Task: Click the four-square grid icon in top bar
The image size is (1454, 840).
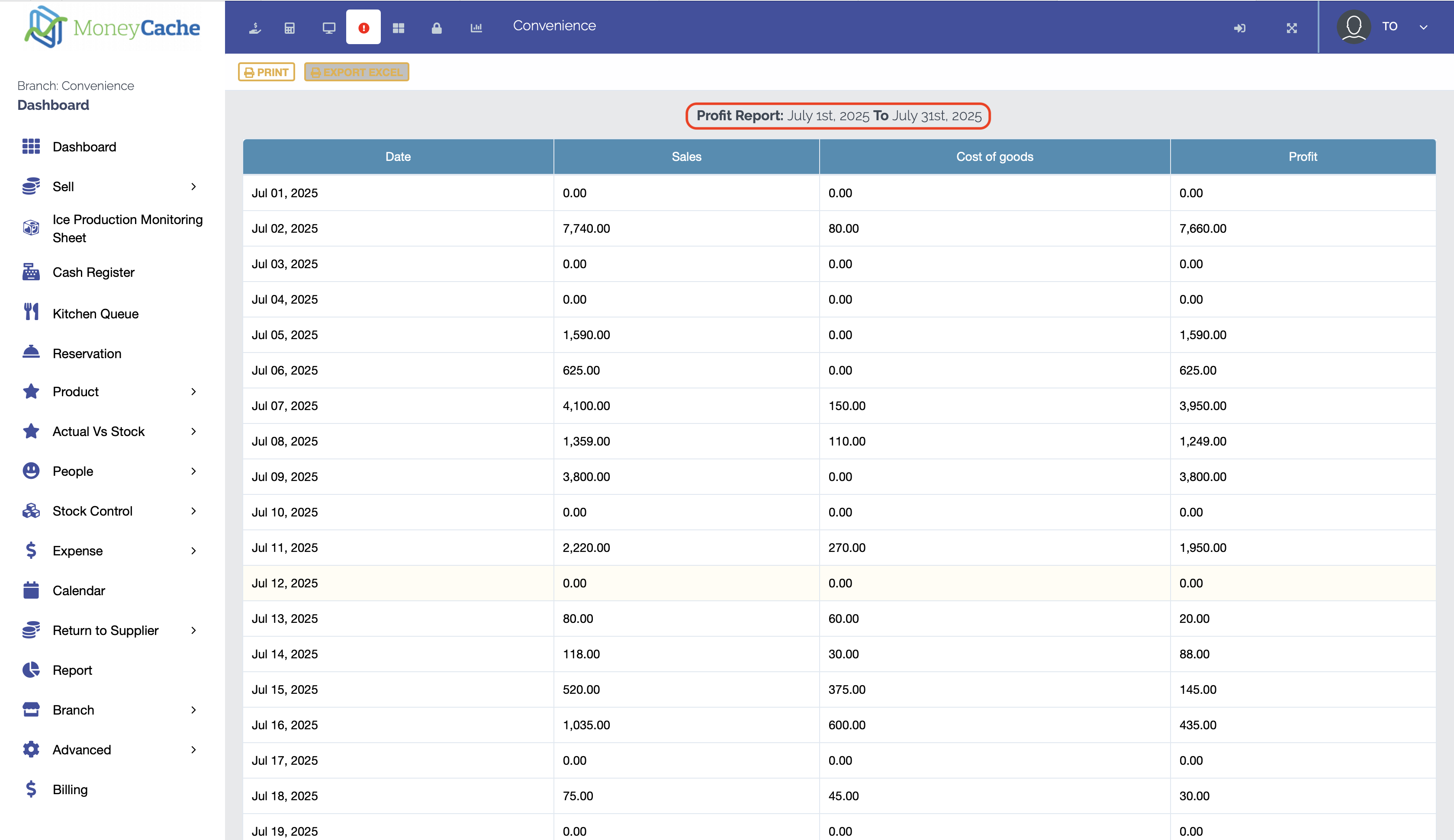Action: coord(399,28)
